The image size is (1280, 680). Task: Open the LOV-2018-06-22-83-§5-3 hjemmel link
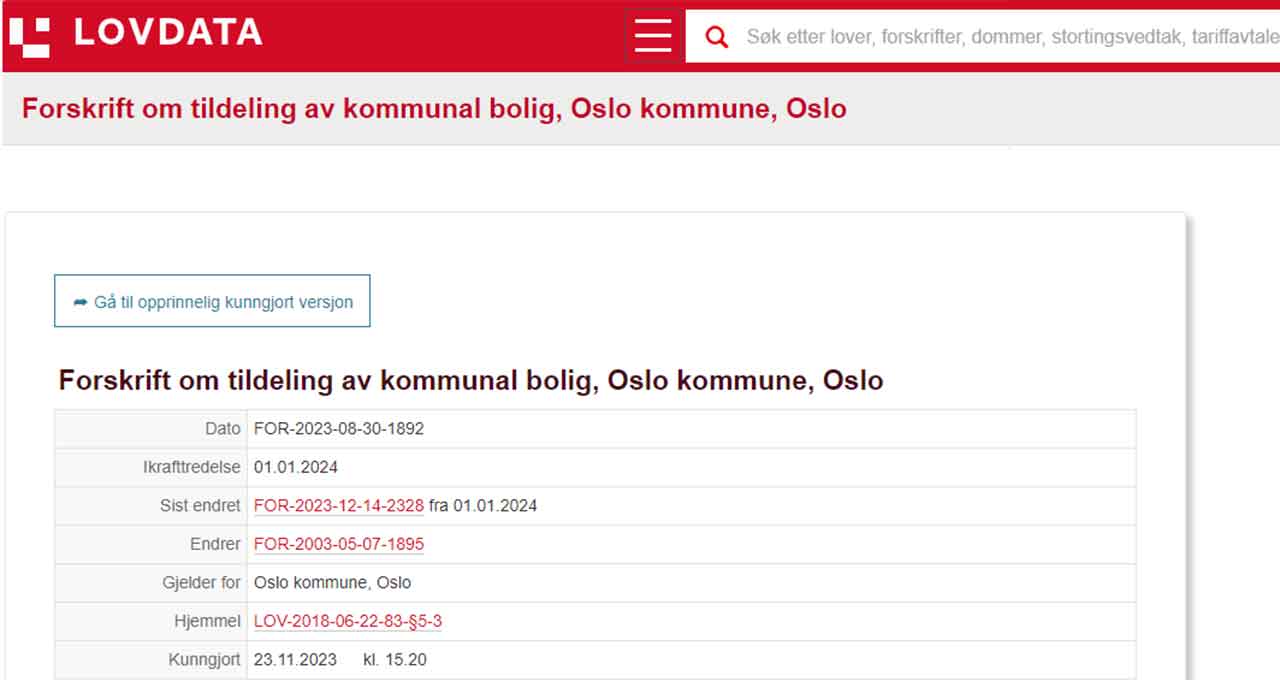click(348, 621)
